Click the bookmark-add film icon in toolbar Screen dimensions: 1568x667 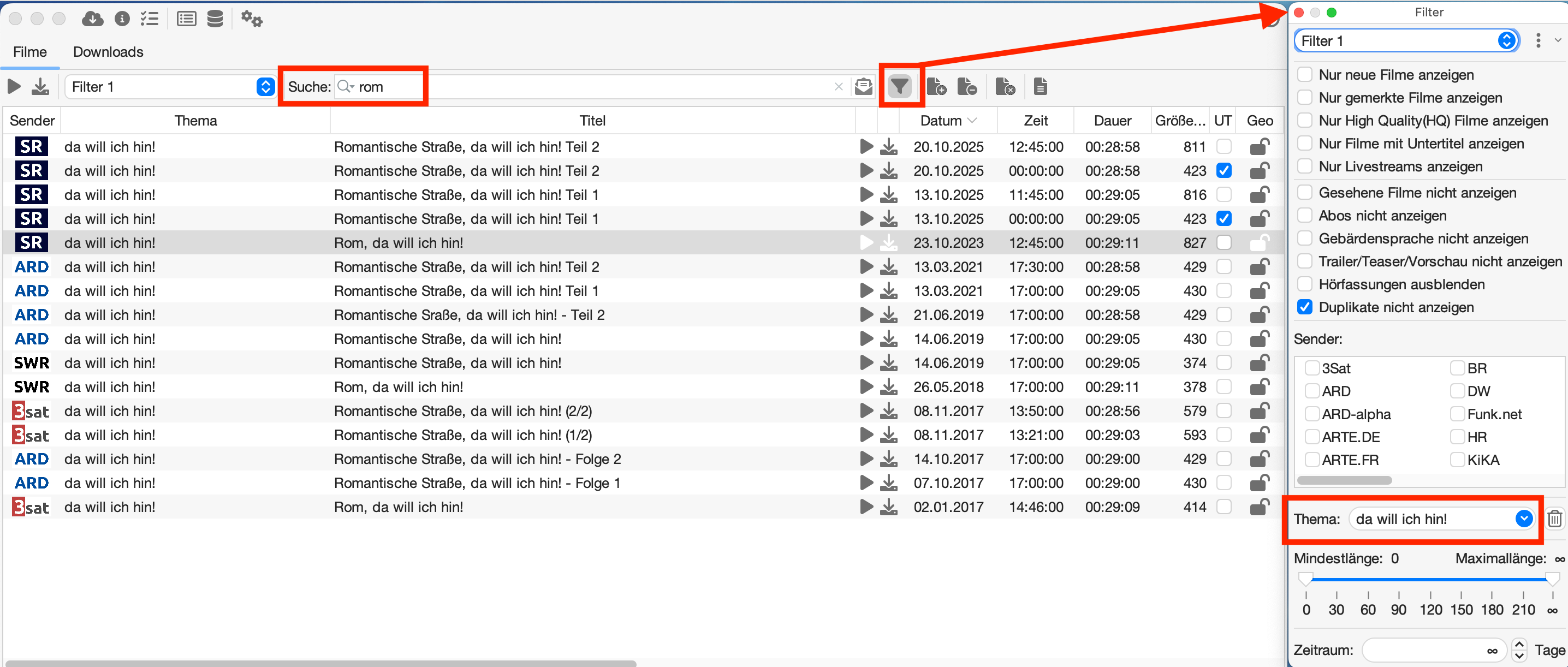[936, 86]
